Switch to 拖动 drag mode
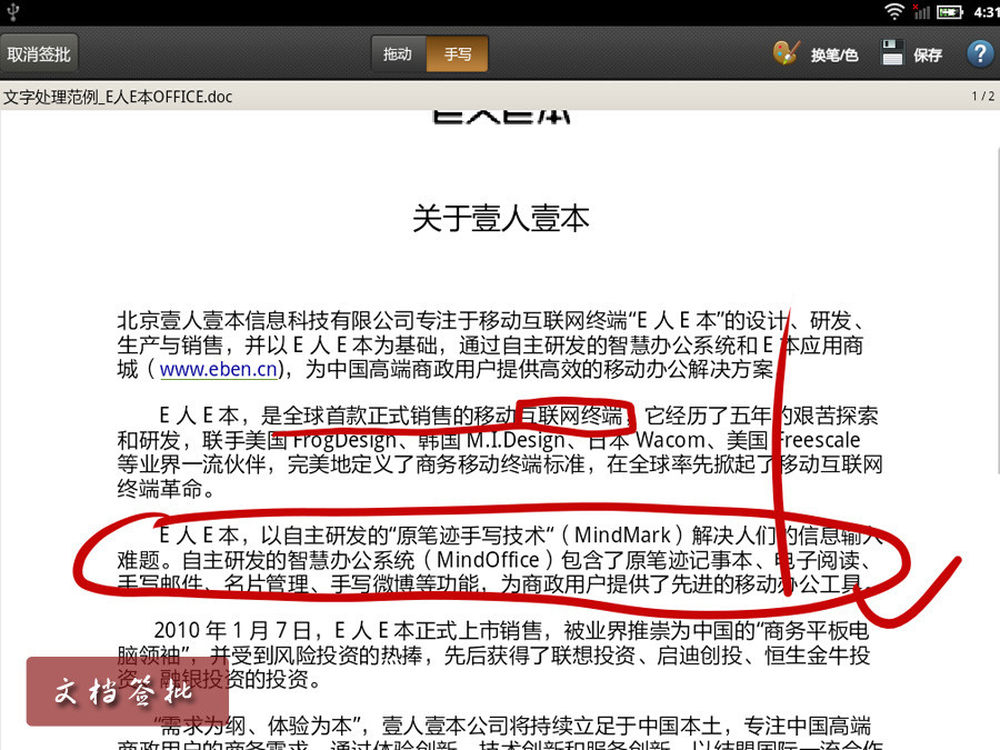Viewport: 1000px width, 750px height. click(x=399, y=54)
